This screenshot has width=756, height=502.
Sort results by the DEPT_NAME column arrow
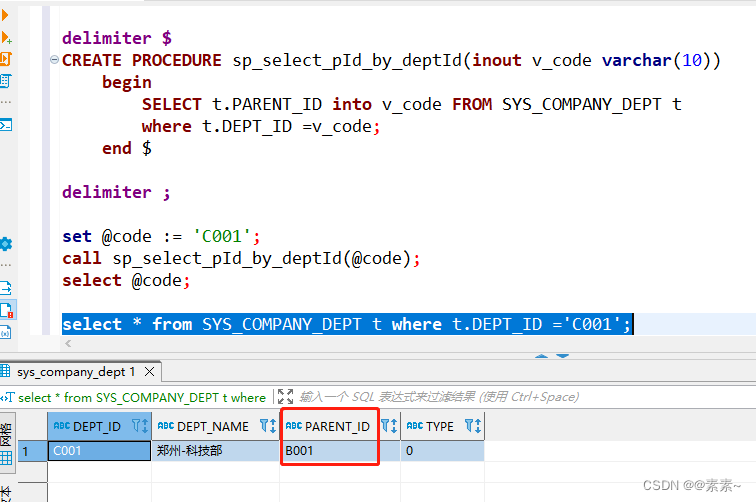tap(273, 426)
